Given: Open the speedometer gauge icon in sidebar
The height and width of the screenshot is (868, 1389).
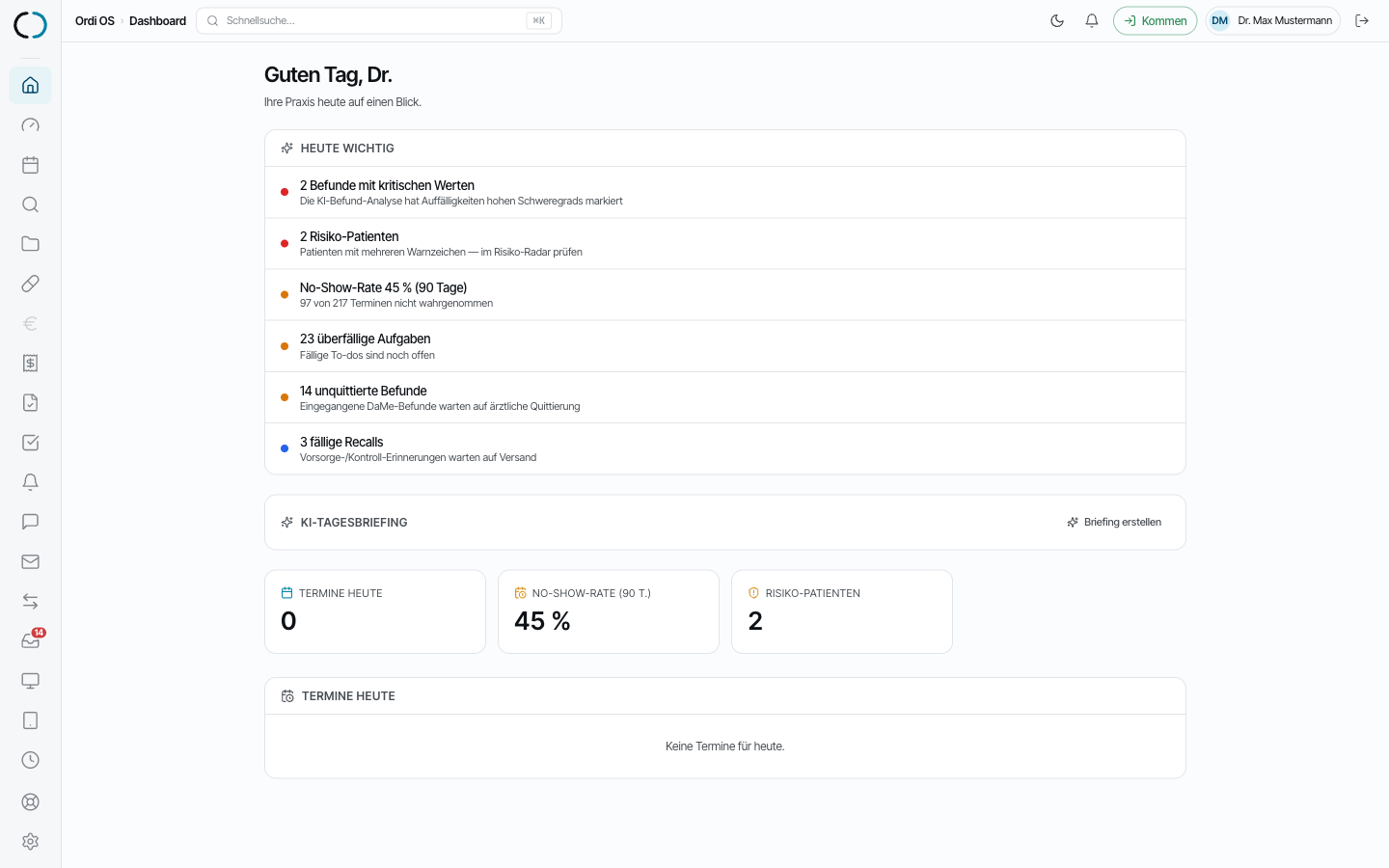Looking at the screenshot, I should [30, 124].
